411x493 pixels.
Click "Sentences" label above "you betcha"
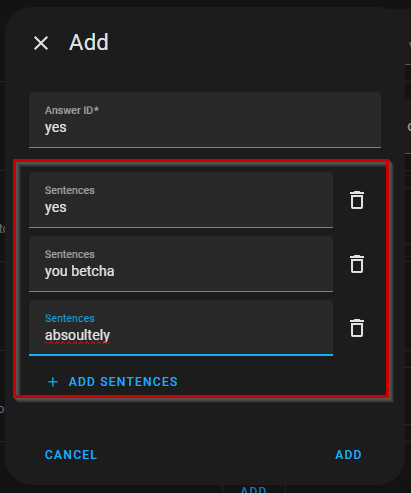tap(70, 254)
